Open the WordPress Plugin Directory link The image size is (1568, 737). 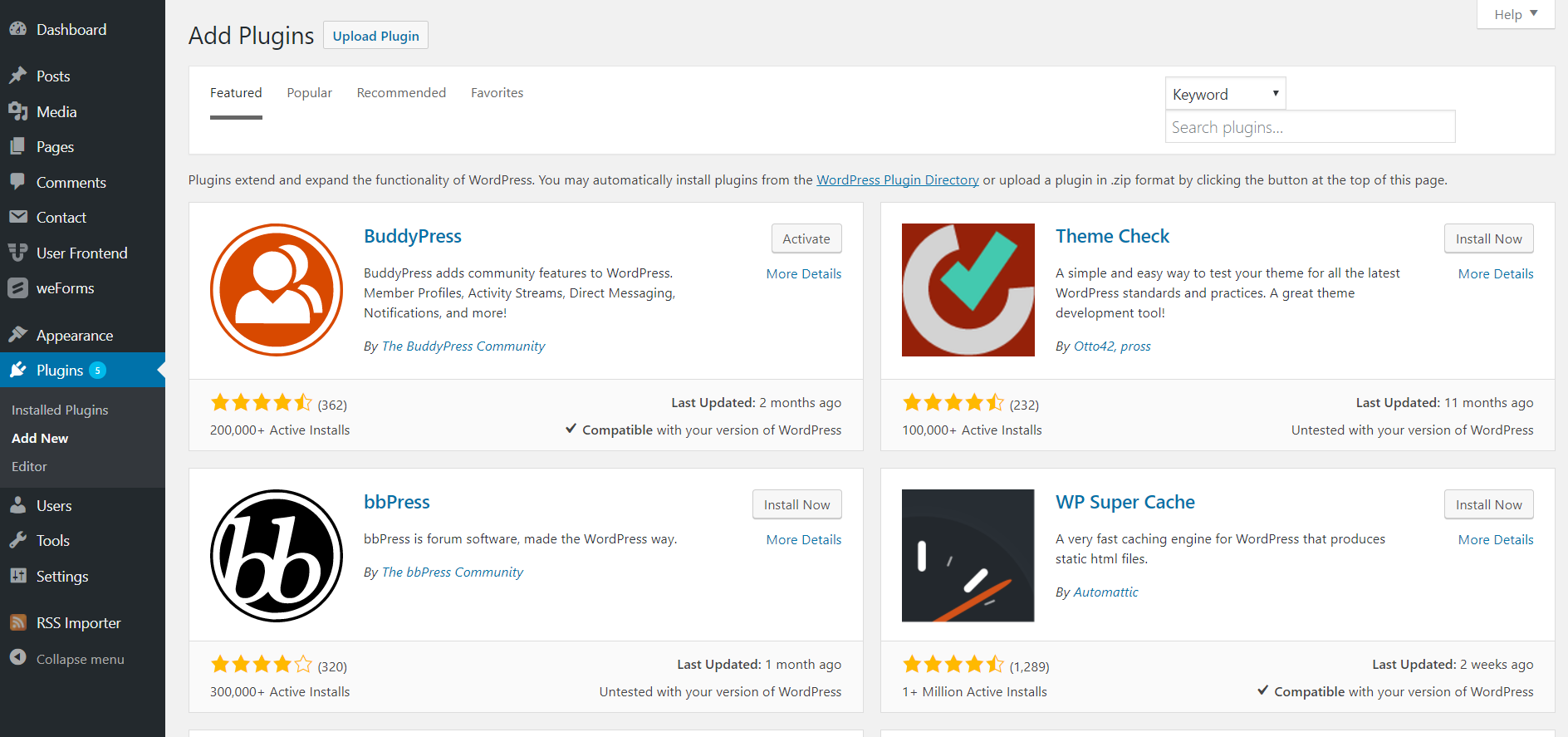pos(898,179)
